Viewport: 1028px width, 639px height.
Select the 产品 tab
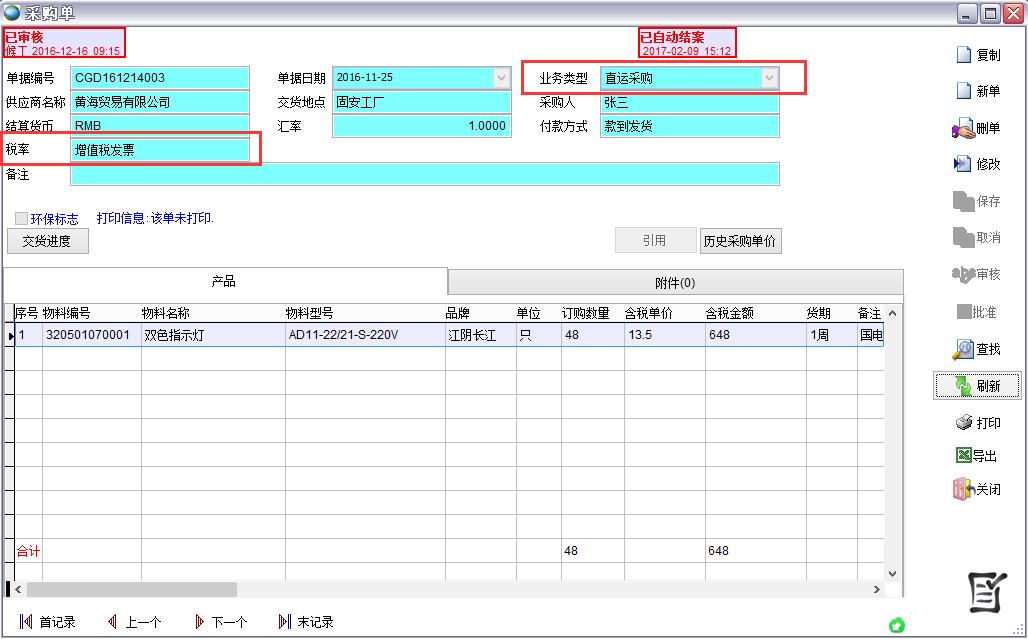221,281
